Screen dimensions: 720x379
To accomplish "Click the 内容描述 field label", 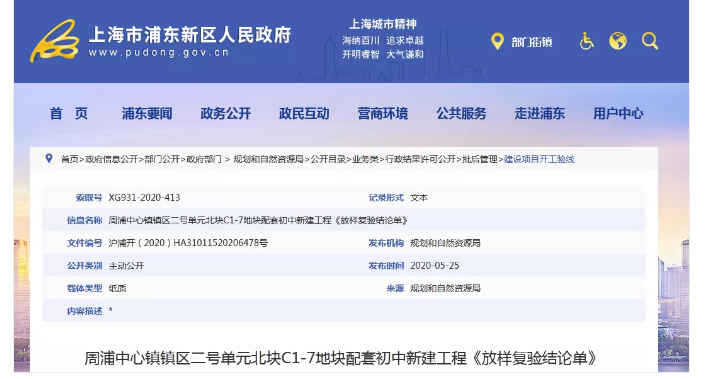I will [84, 311].
